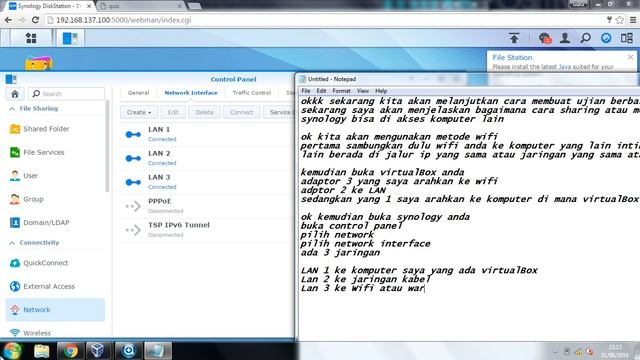Open VirtualBox from the Windows taskbar

click(x=98, y=351)
